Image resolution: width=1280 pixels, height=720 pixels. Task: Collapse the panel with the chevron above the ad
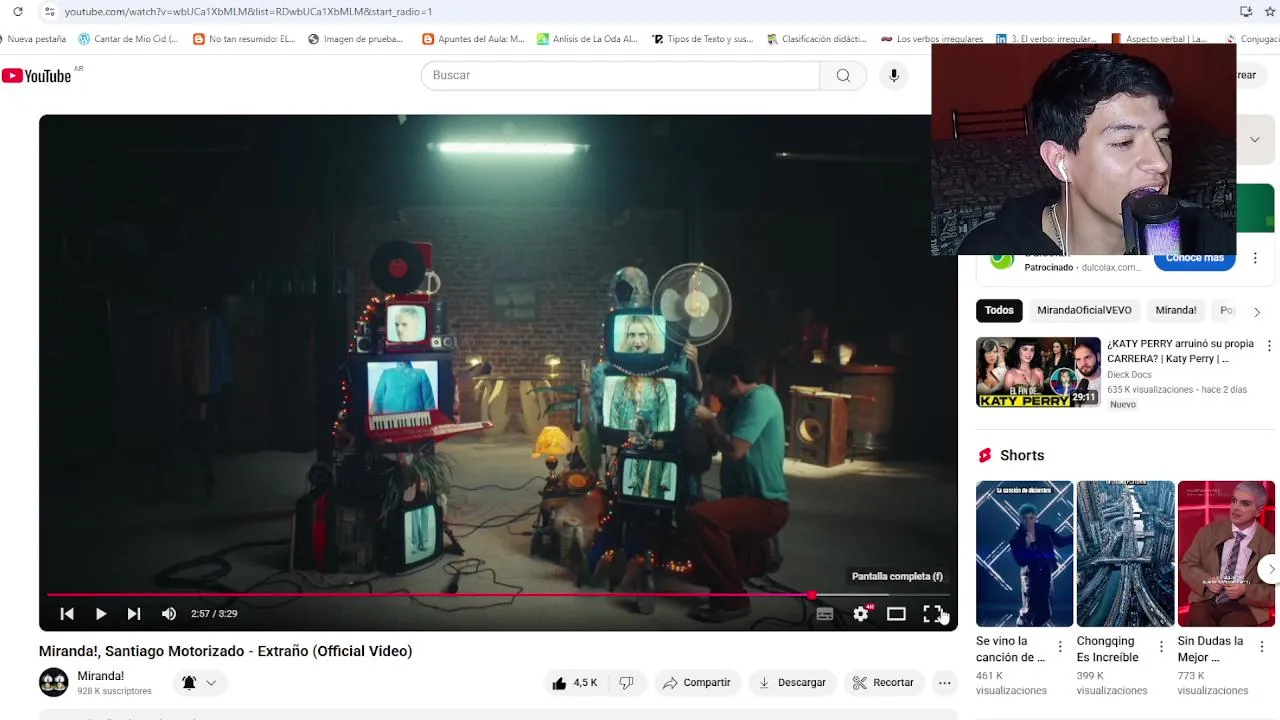[x=1255, y=139]
